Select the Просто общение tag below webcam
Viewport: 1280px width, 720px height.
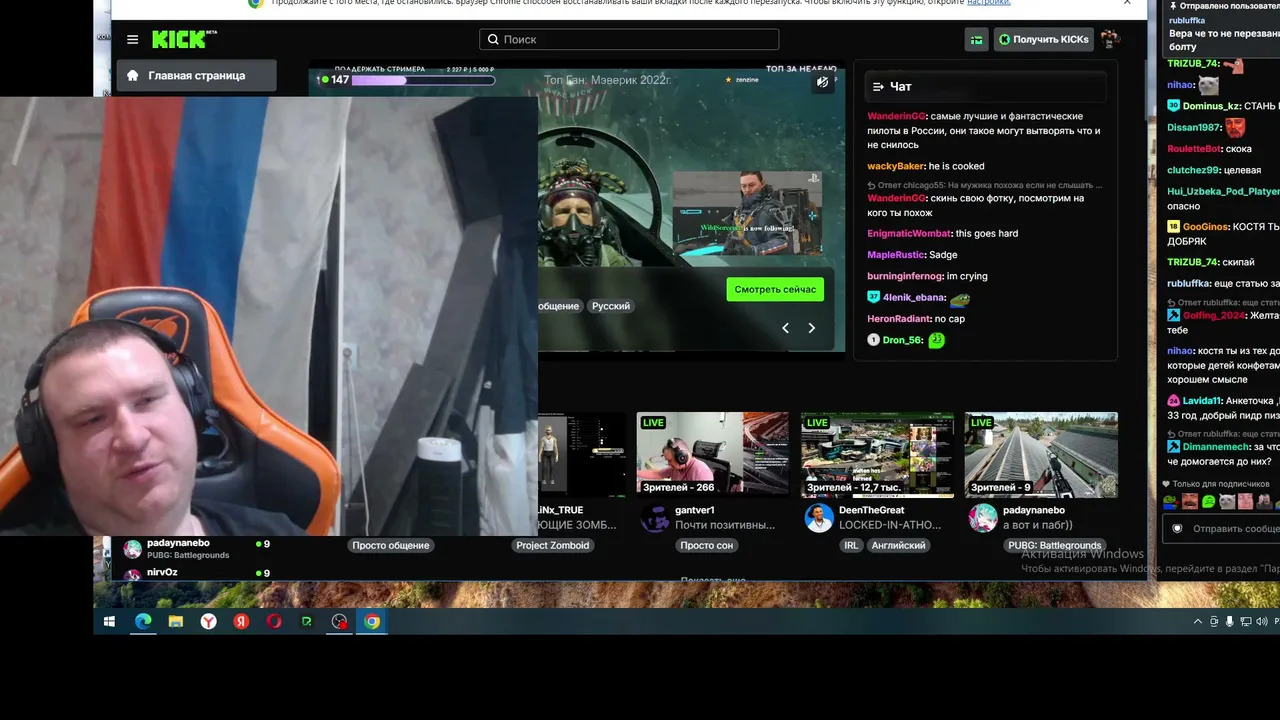coord(391,546)
